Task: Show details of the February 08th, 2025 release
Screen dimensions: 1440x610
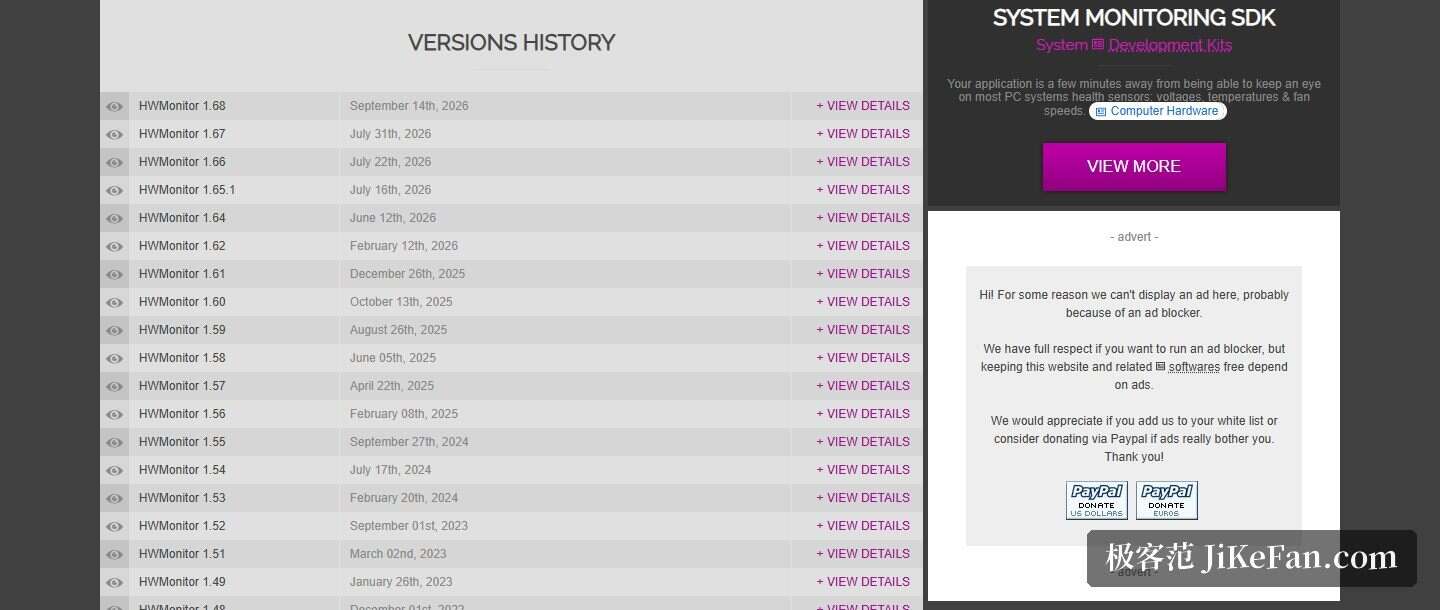Action: click(863, 414)
